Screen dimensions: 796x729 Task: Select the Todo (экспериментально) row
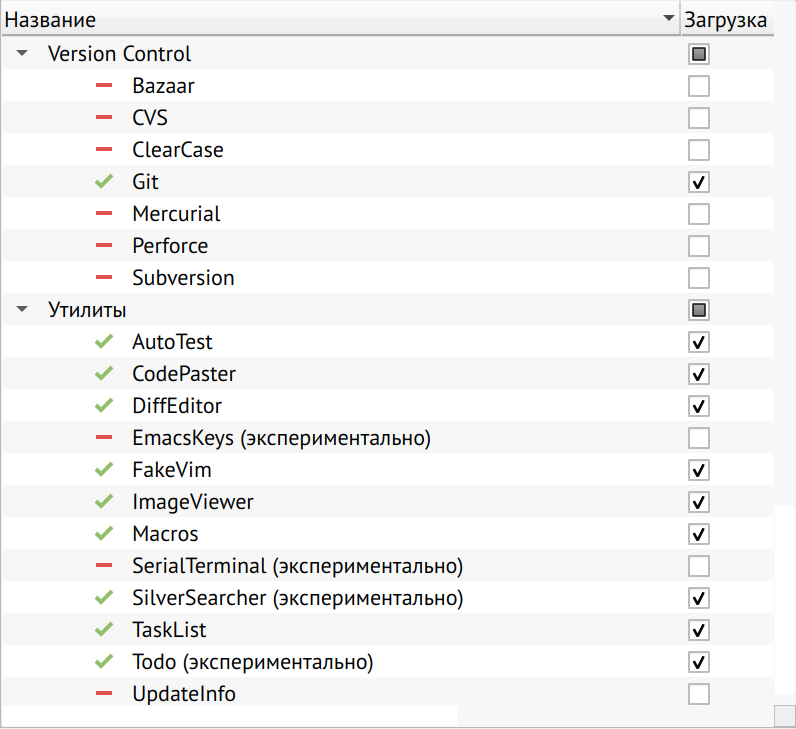(388, 661)
